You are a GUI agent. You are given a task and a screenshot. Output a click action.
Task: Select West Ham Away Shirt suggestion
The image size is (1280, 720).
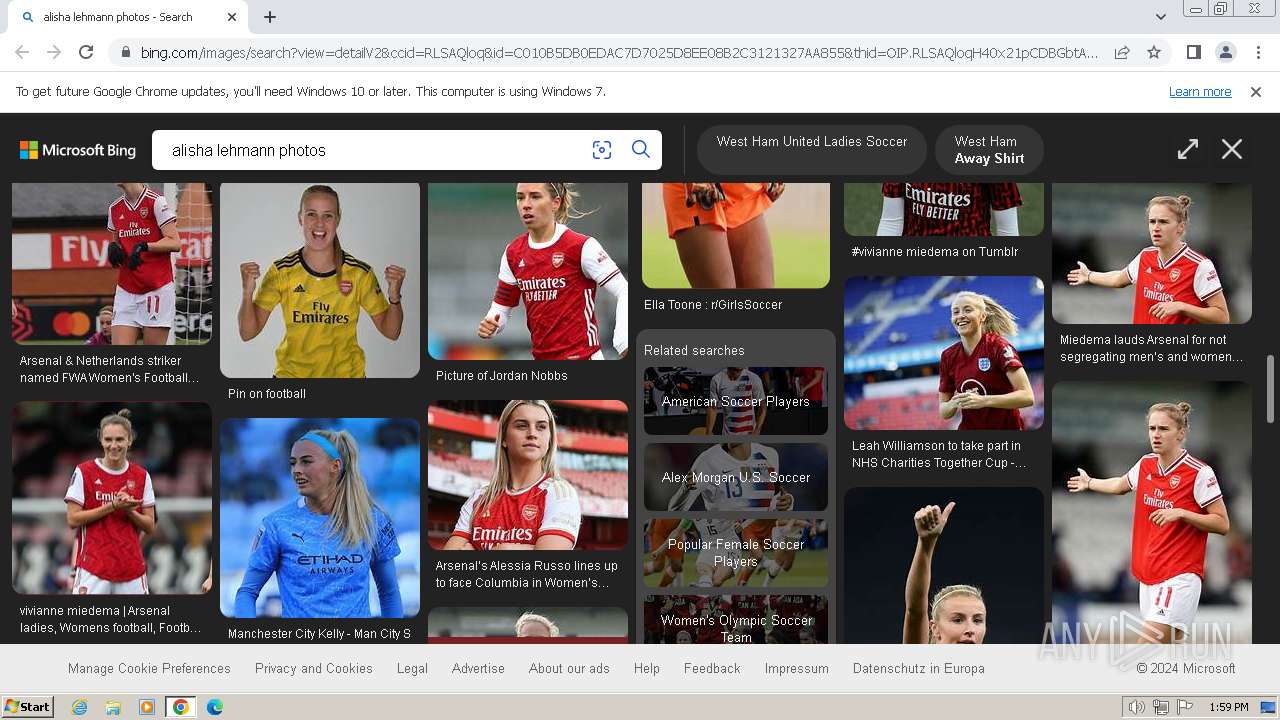989,150
